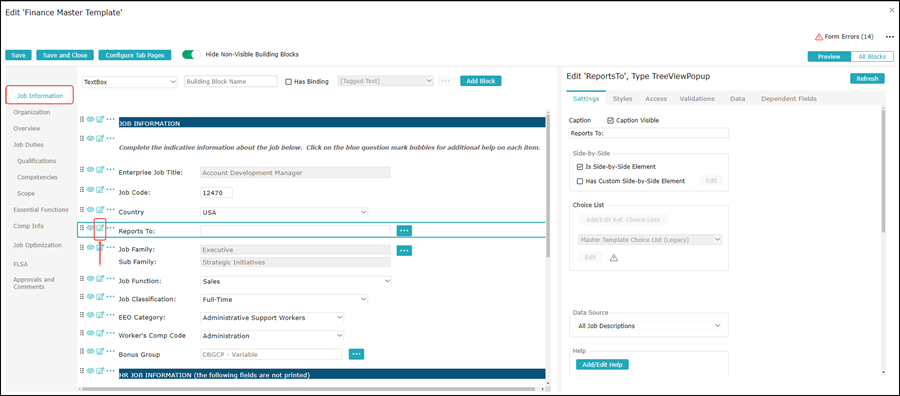The width and height of the screenshot is (900, 396).
Task: Uncheck Is Side-by-Side Element
Action: click(x=580, y=167)
